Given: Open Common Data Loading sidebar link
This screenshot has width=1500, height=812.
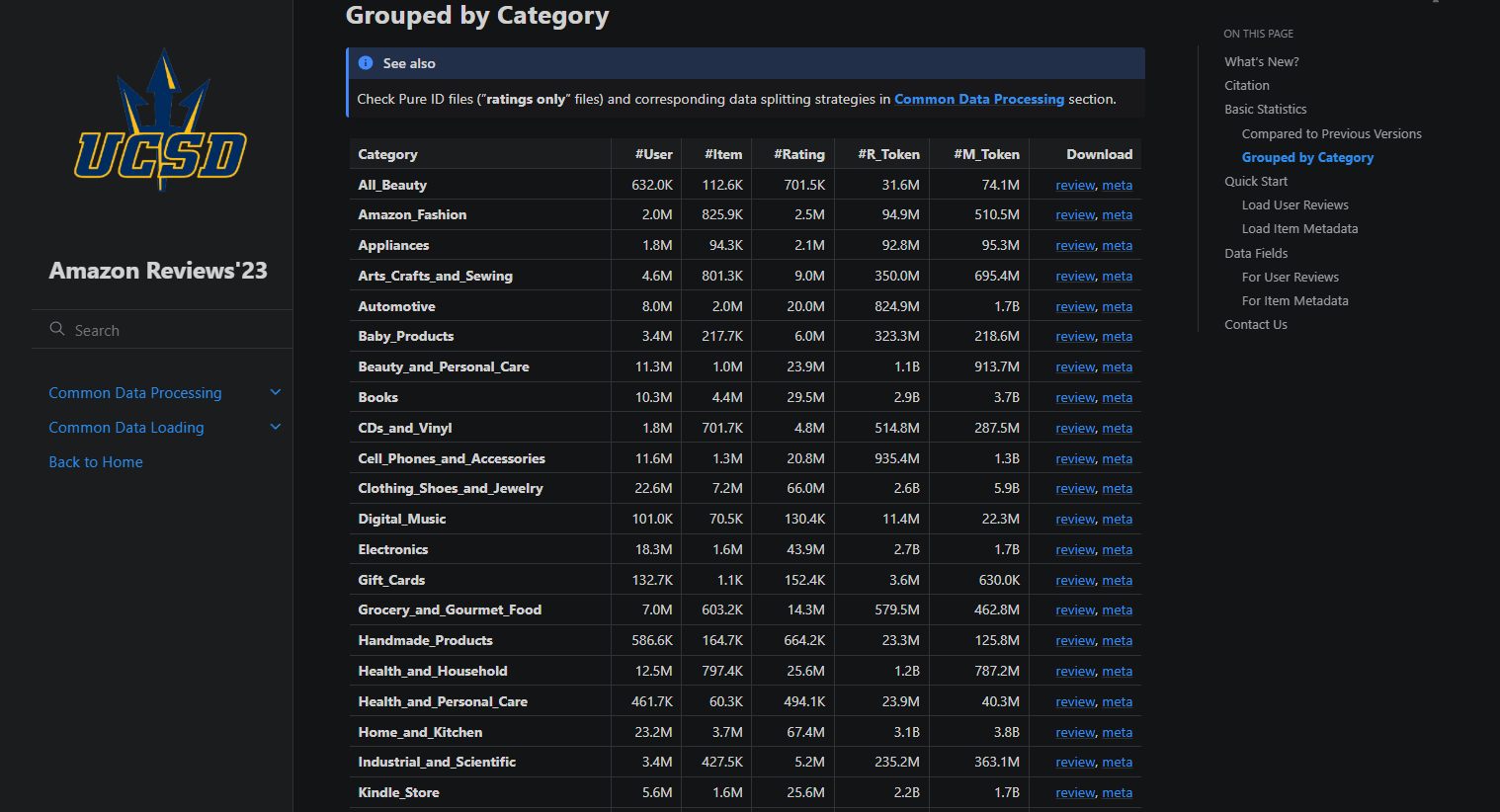Looking at the screenshot, I should [x=126, y=428].
